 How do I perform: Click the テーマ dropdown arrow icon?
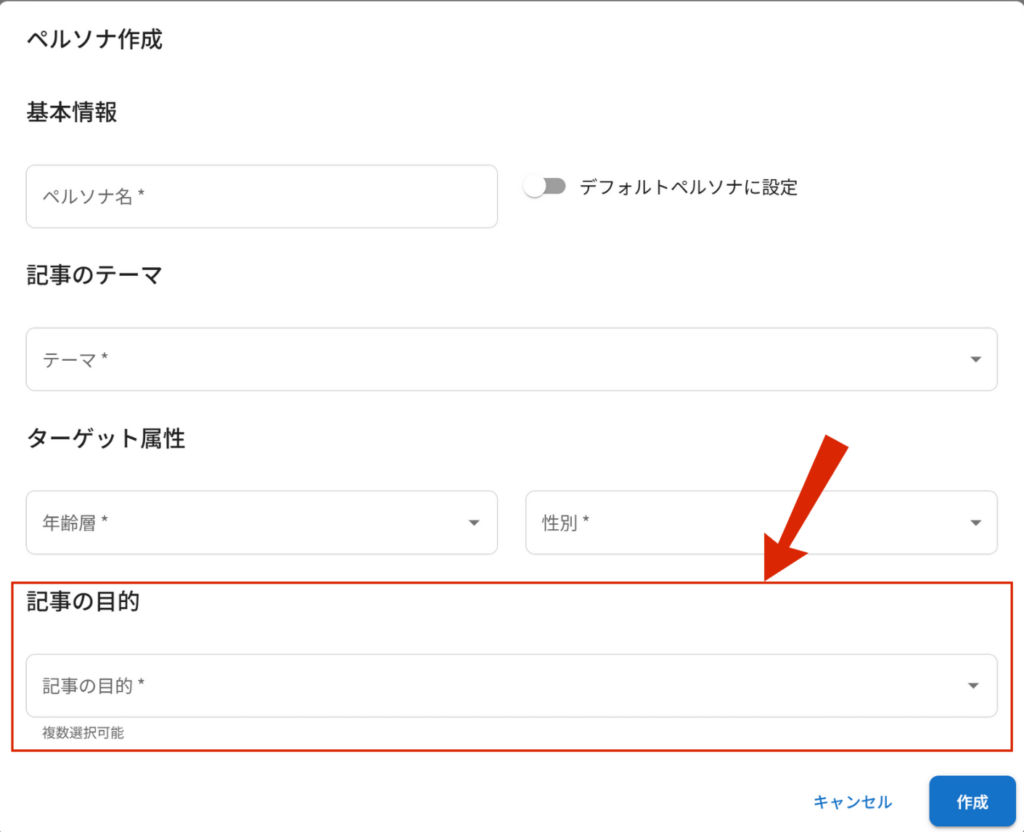975,360
